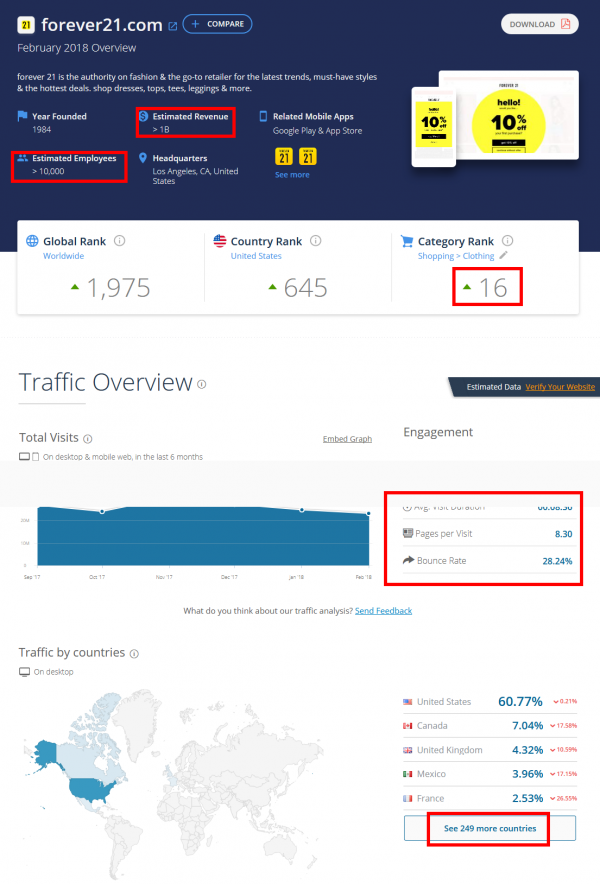This screenshot has width=600, height=884.
Task: Open the first Forever 21 mobile app icon
Action: [283, 157]
